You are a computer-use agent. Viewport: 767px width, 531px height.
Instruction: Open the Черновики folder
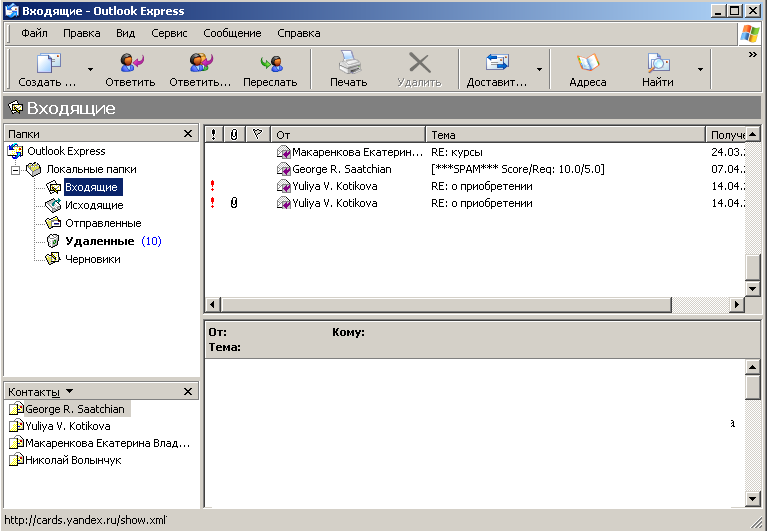tap(92, 259)
